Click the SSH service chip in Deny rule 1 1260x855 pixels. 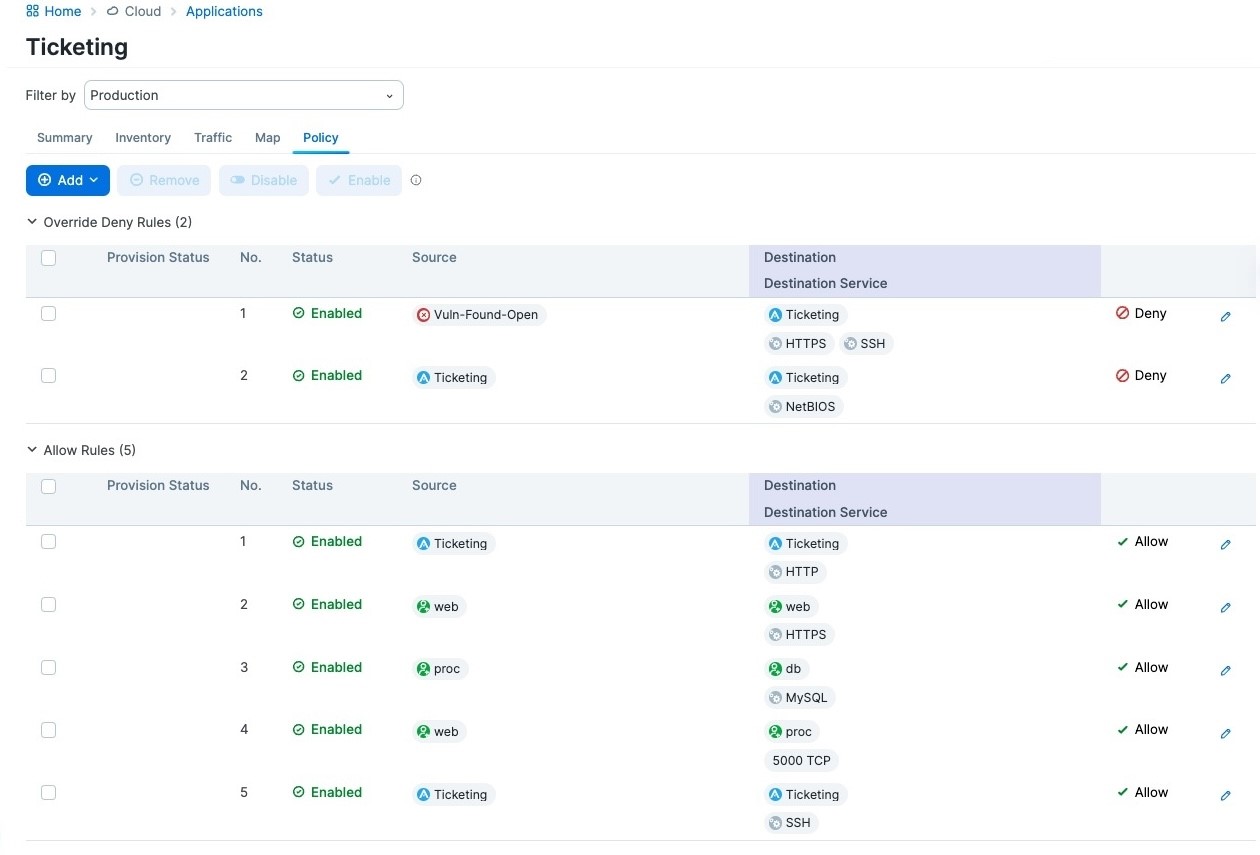pos(866,344)
